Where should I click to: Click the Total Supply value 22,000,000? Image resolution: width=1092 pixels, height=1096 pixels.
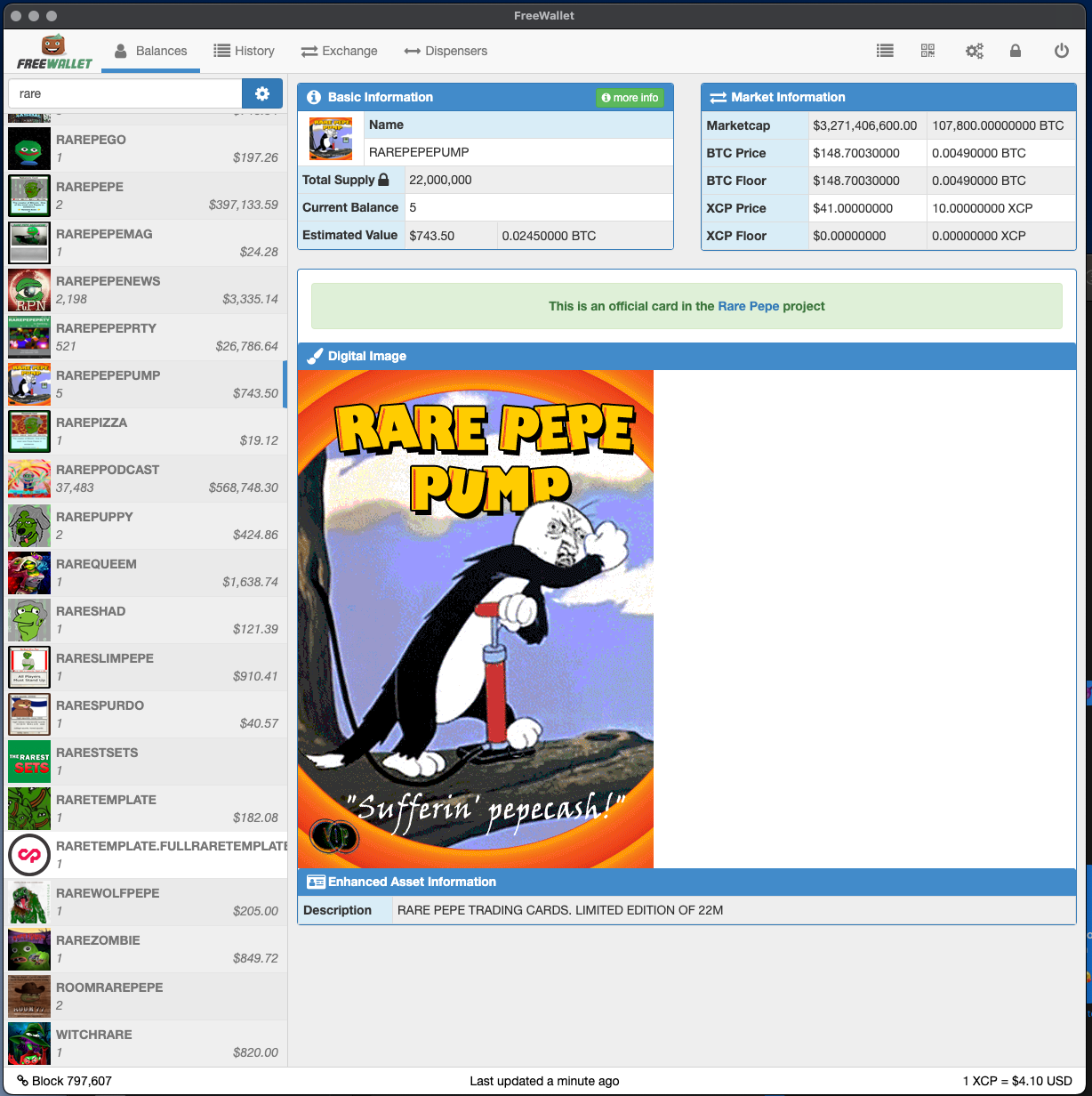[x=440, y=180]
